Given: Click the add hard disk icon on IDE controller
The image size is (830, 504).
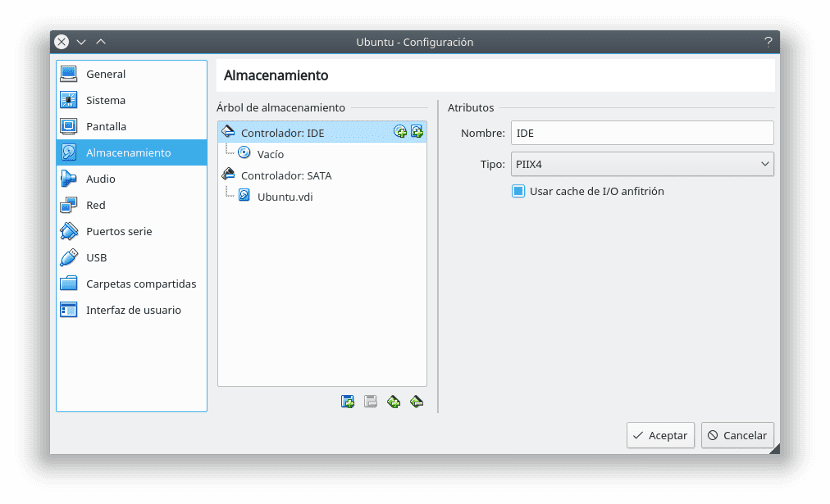Looking at the screenshot, I should 417,132.
